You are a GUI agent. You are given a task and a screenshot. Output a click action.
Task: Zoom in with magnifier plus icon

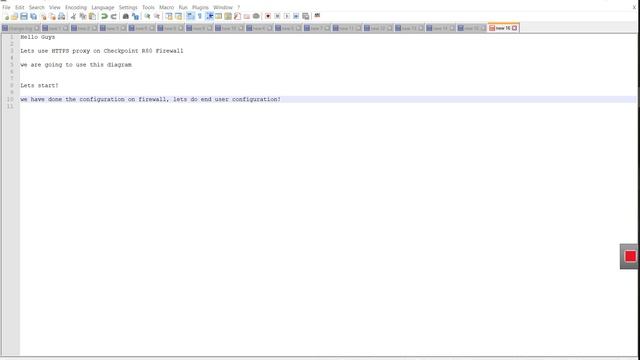tap(147, 16)
